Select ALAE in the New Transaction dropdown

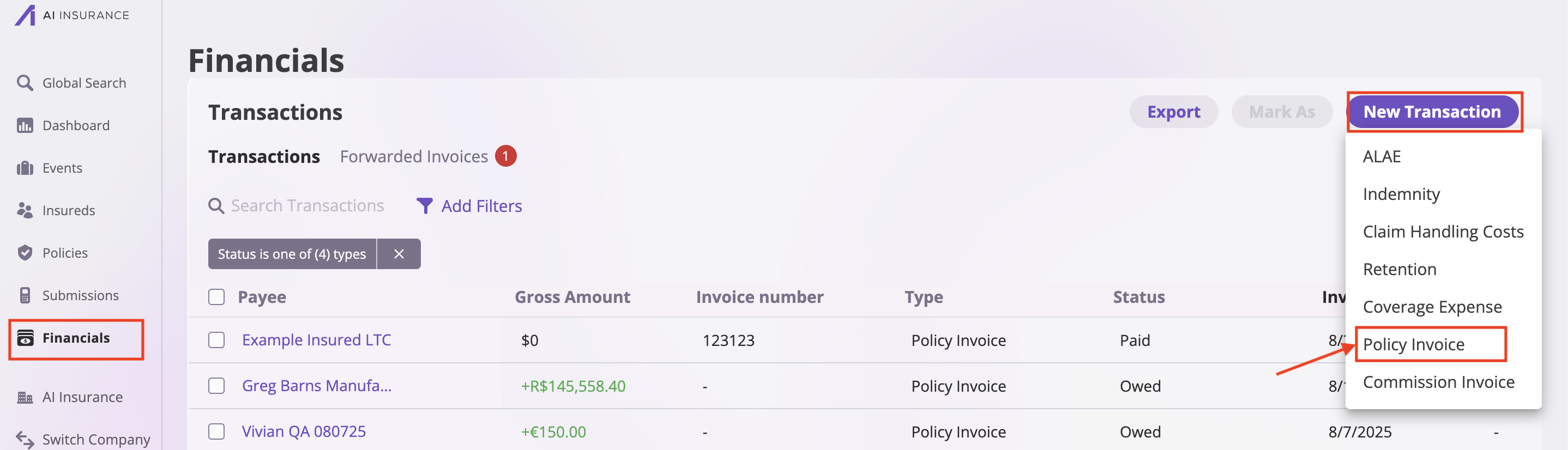(x=1382, y=156)
